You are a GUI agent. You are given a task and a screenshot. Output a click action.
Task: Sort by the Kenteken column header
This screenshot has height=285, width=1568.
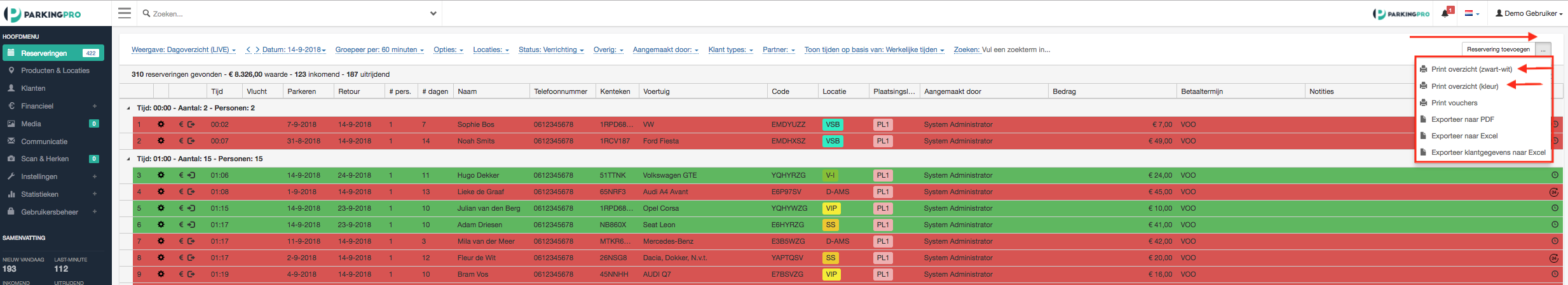tap(615, 91)
